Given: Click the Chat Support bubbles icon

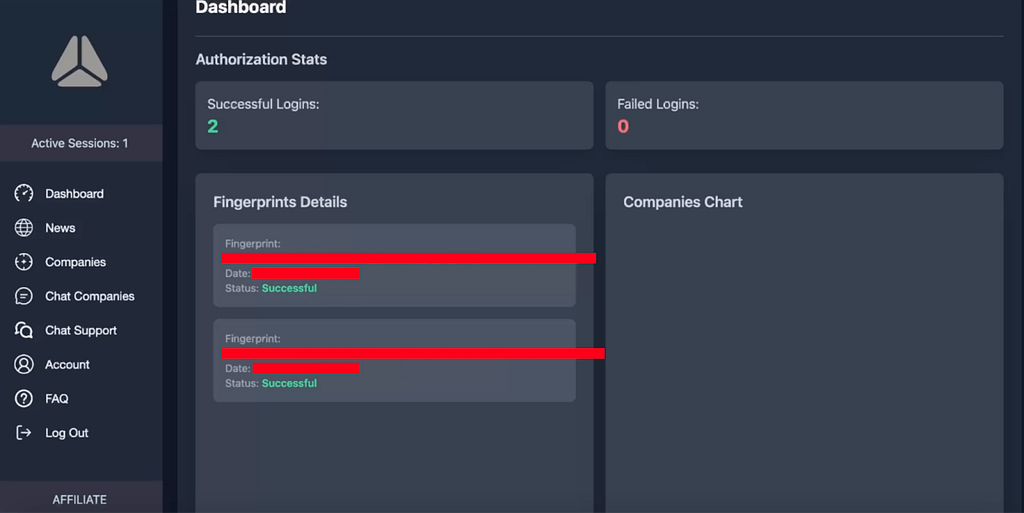Looking at the screenshot, I should coord(24,330).
